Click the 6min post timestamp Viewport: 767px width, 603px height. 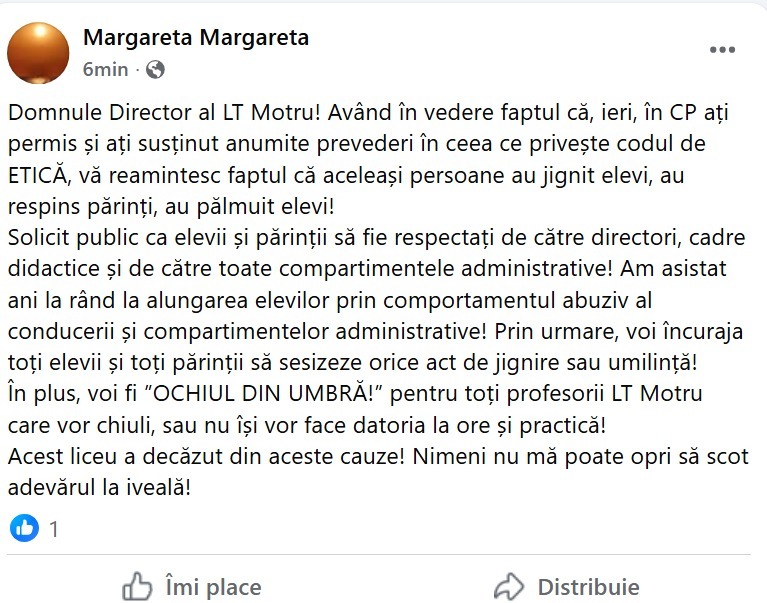106,69
